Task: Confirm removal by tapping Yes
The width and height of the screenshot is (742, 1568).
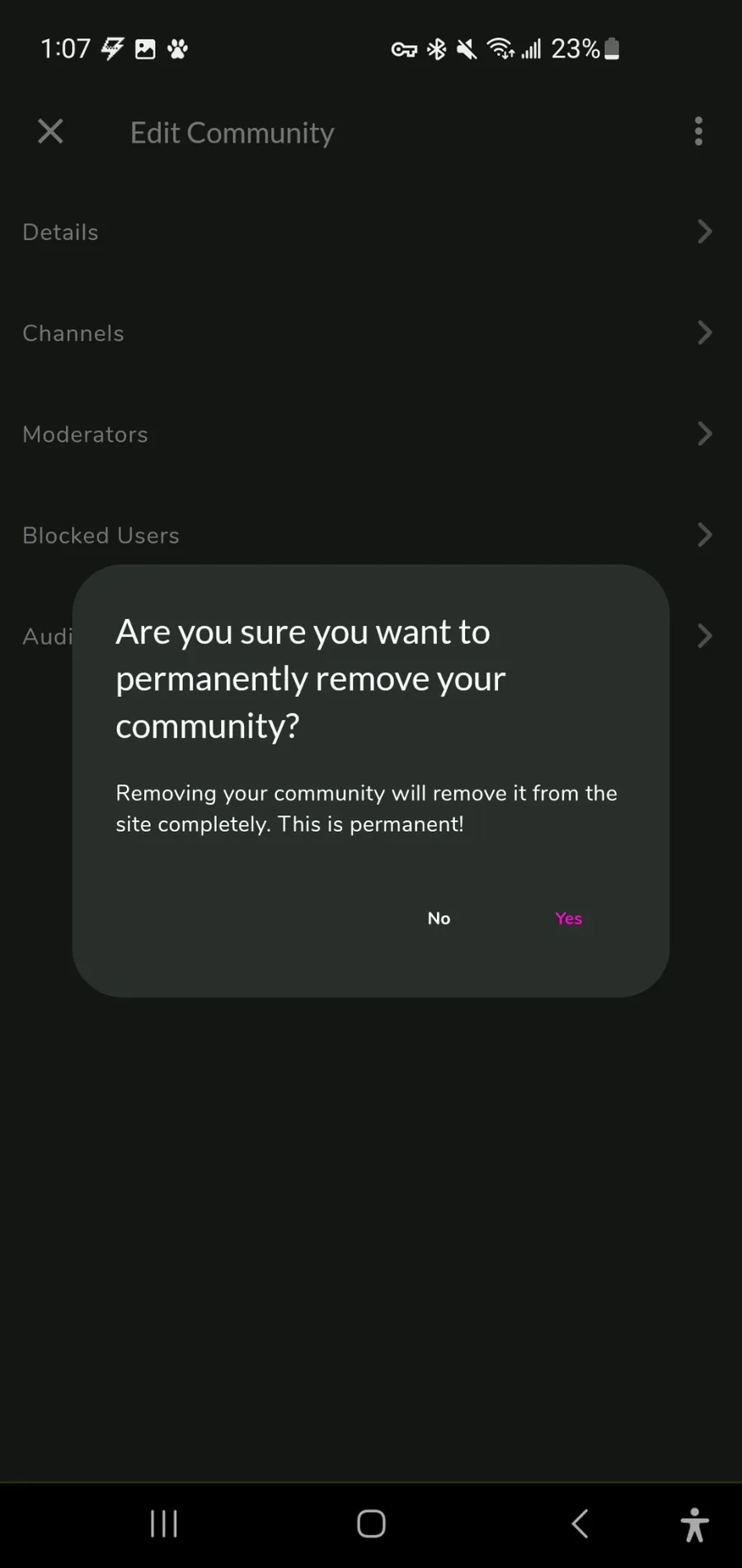Action: (x=568, y=918)
